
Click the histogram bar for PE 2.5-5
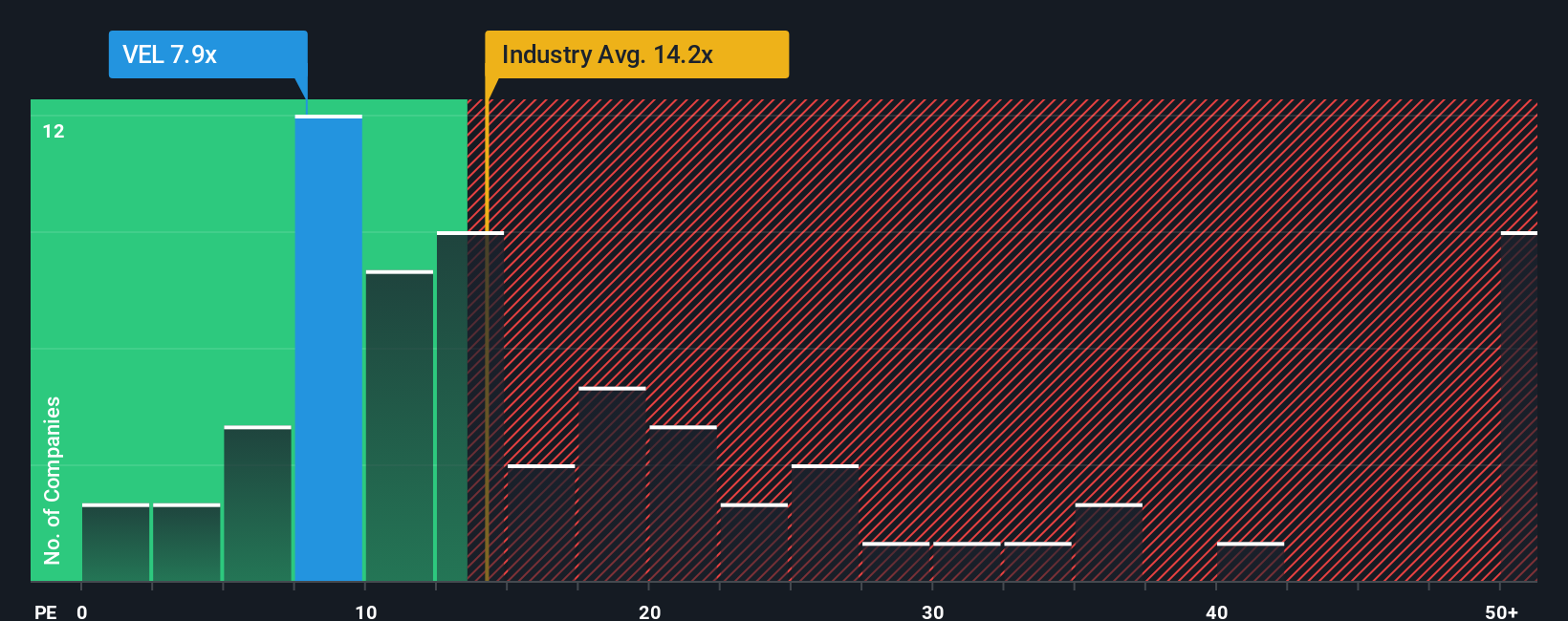click(186, 542)
